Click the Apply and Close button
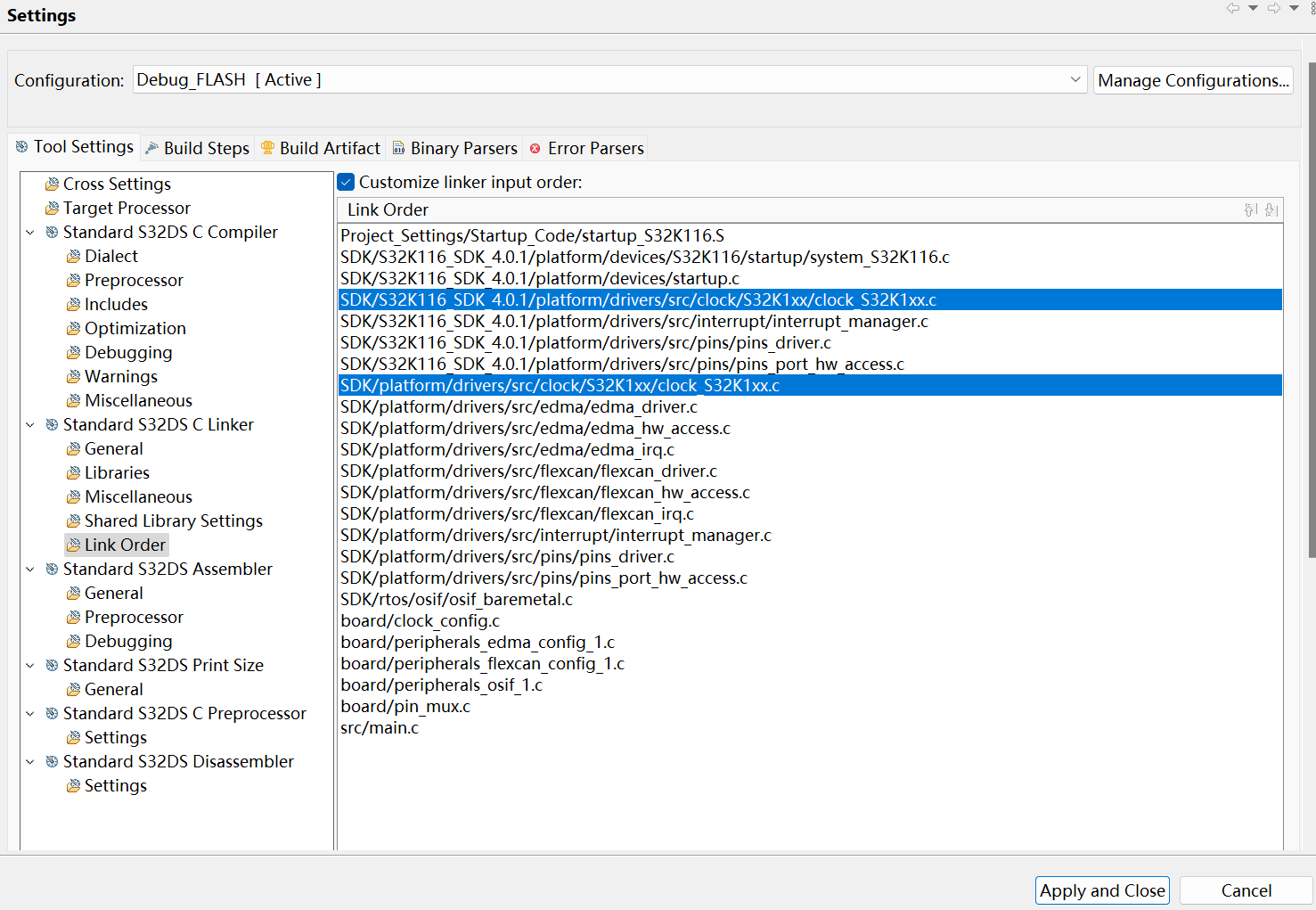The width and height of the screenshot is (1316, 910). [1102, 890]
